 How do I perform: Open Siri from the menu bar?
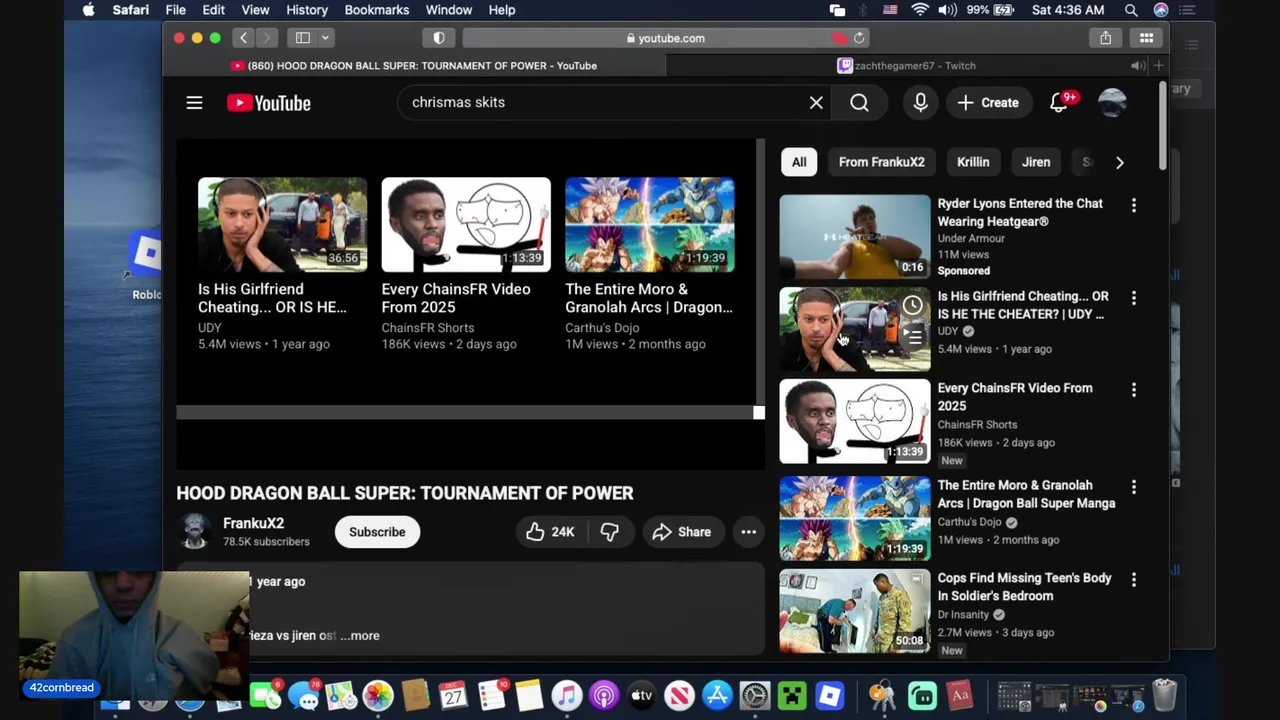pos(1161,10)
